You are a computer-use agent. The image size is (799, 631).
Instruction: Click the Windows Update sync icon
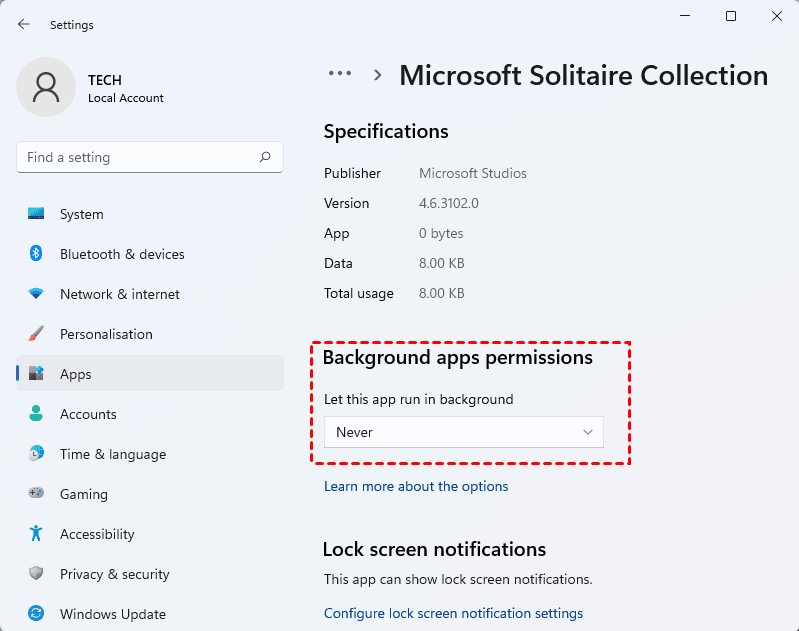[x=36, y=614]
